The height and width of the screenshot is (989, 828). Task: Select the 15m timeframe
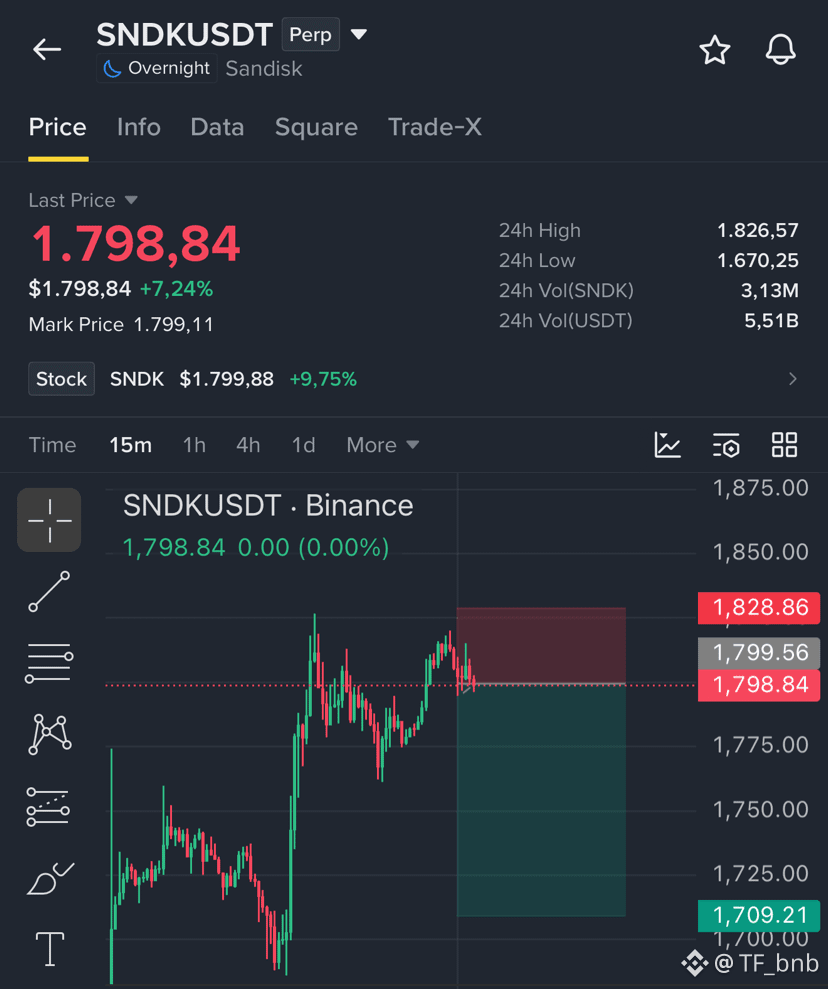pos(131,445)
